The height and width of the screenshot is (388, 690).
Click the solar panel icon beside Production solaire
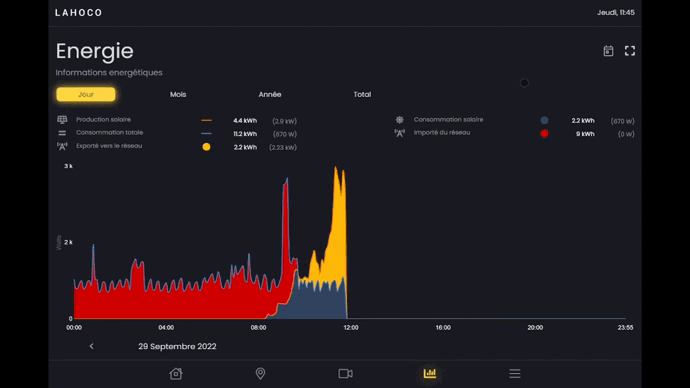point(62,120)
